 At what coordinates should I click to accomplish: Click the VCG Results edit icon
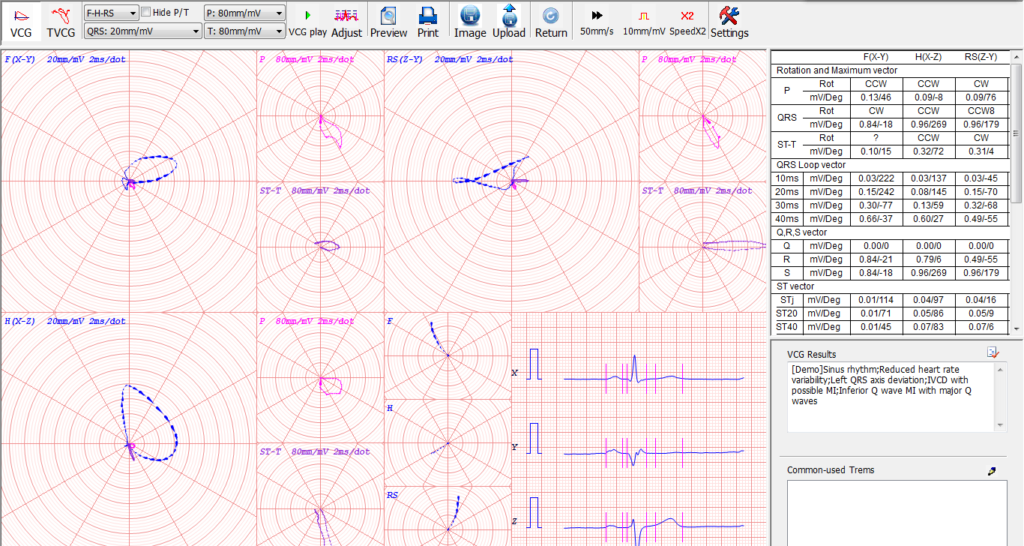[992, 352]
